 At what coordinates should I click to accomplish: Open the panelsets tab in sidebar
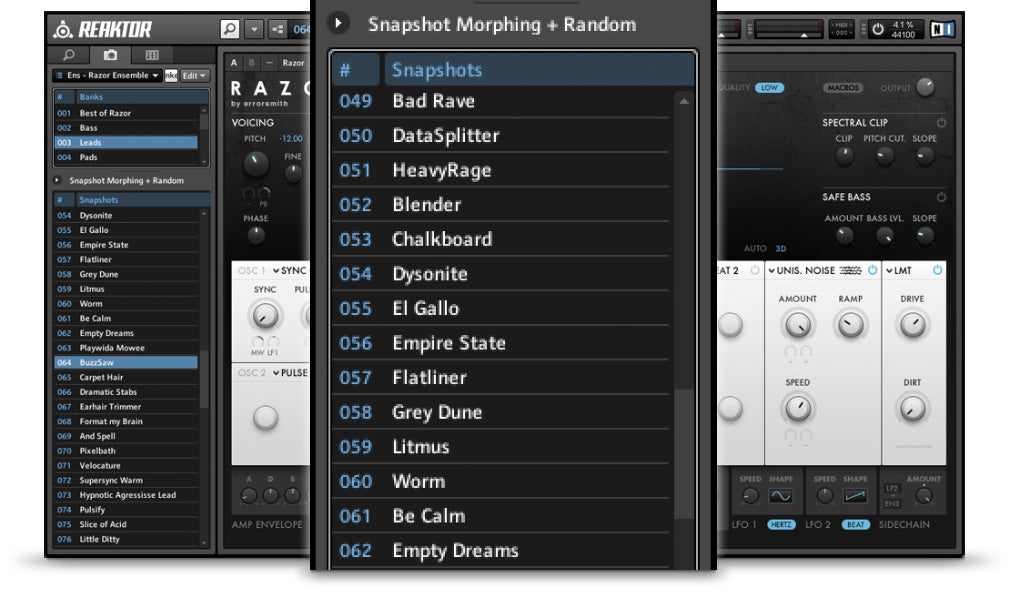152,55
